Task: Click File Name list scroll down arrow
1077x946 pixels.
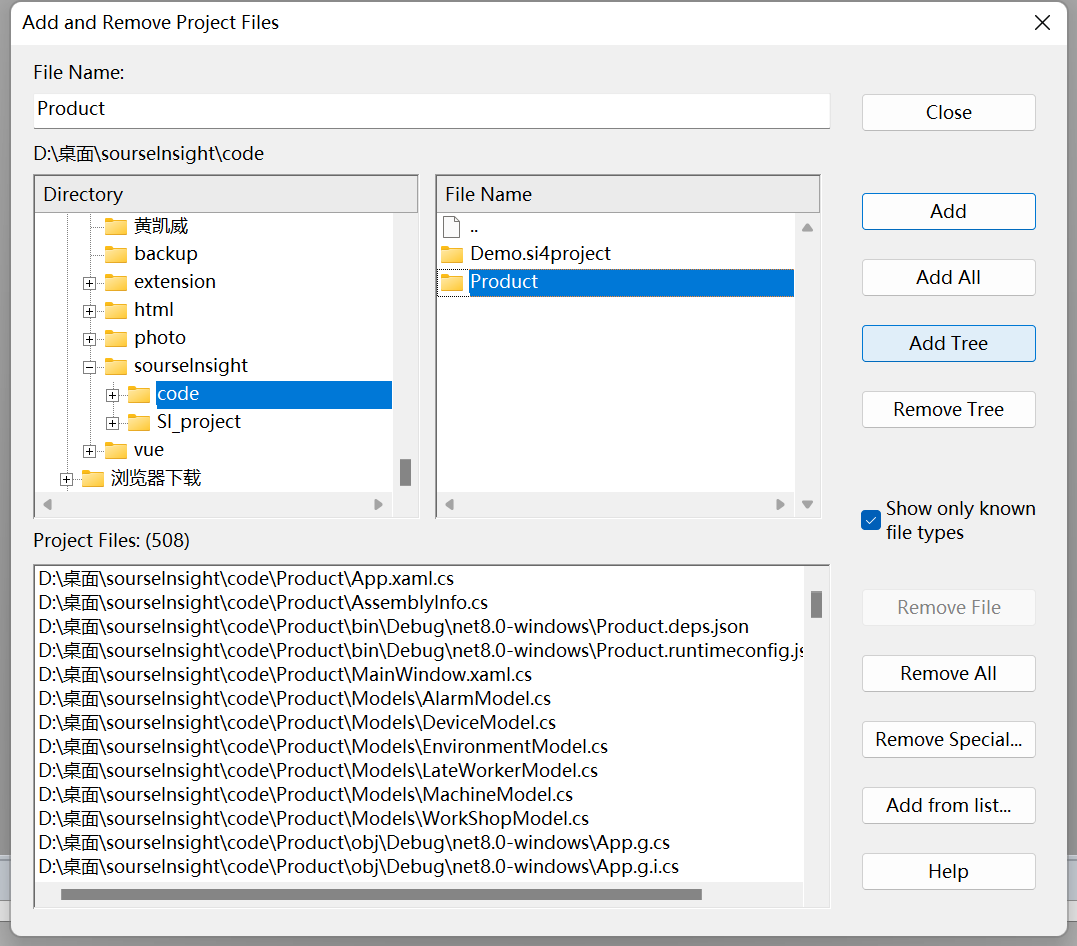Action: [x=808, y=504]
